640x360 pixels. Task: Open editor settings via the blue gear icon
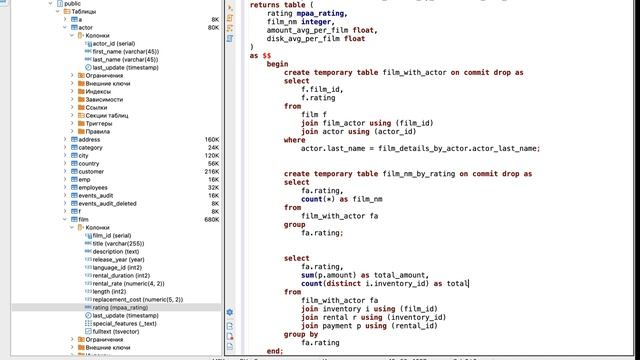click(230, 312)
